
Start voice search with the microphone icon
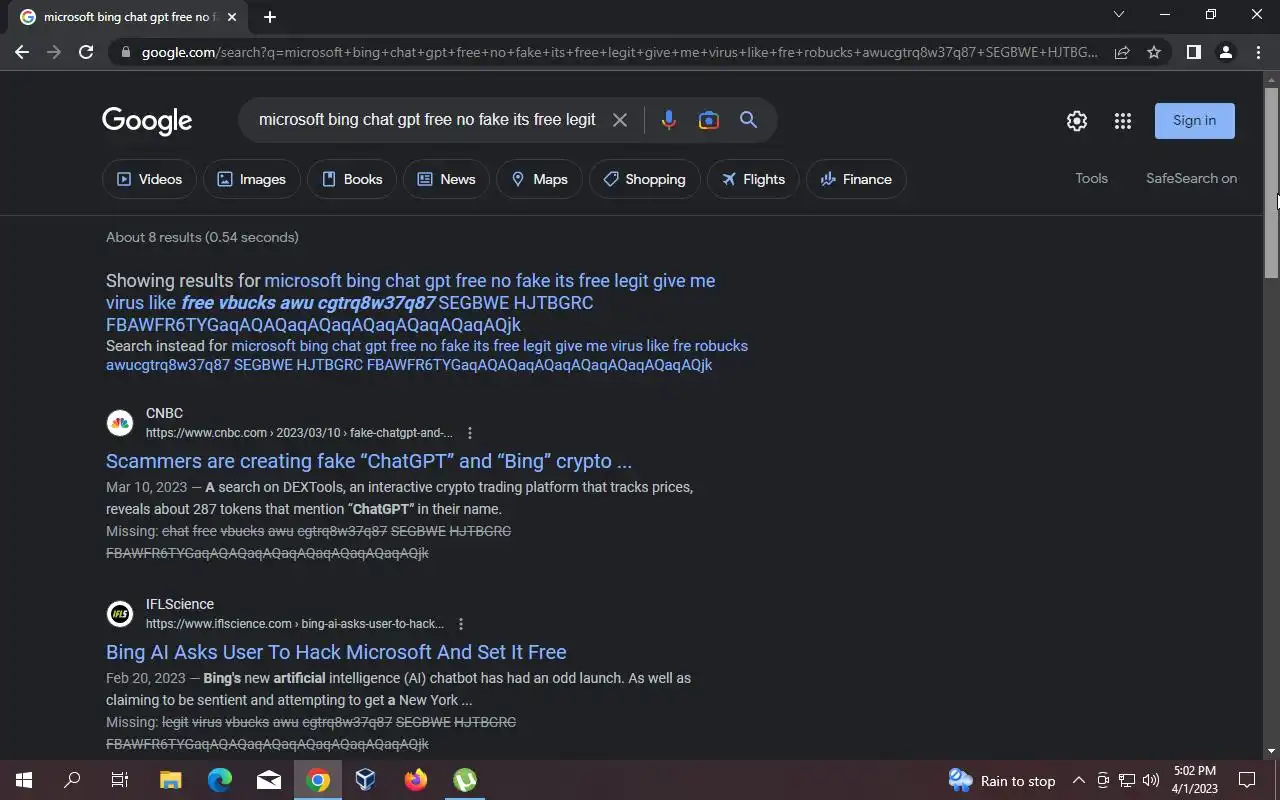tap(669, 120)
